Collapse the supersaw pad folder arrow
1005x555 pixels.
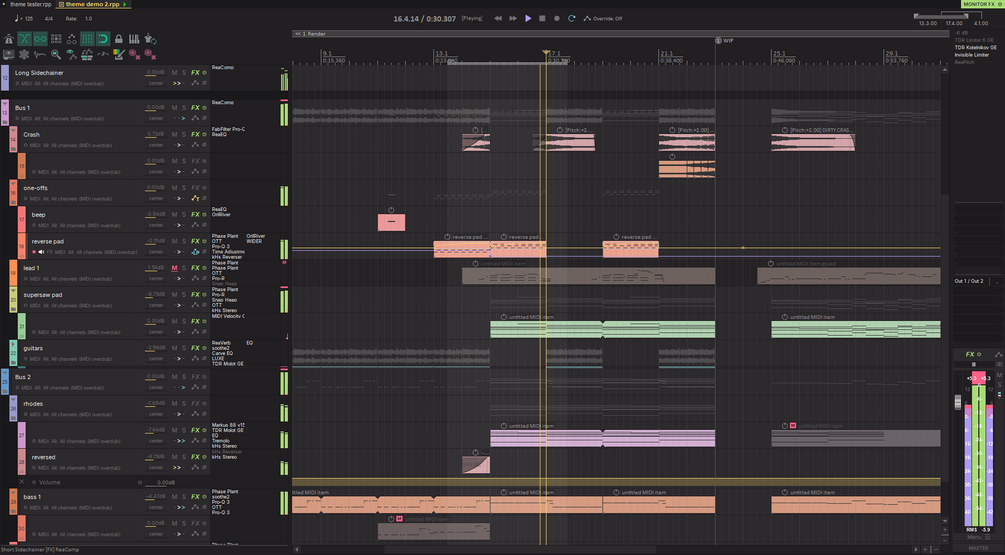(13, 290)
